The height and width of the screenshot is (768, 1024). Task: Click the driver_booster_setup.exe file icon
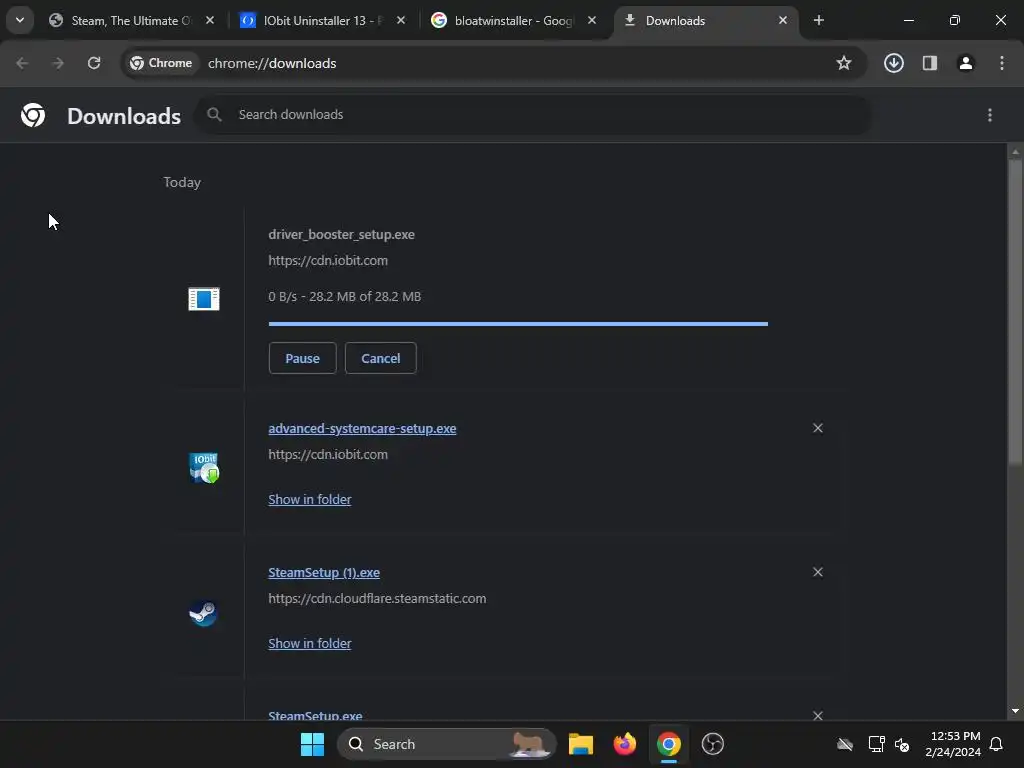[x=204, y=299]
